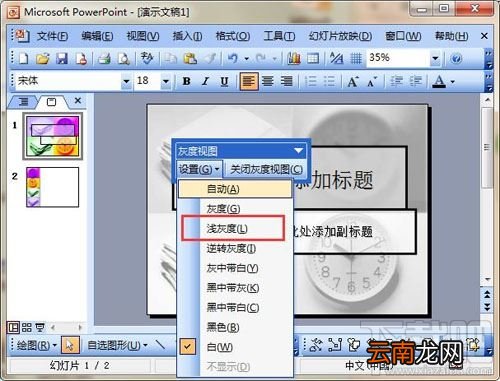This screenshot has width=500, height=381.
Task: Increase font size with large A icon
Action: [x=353, y=81]
